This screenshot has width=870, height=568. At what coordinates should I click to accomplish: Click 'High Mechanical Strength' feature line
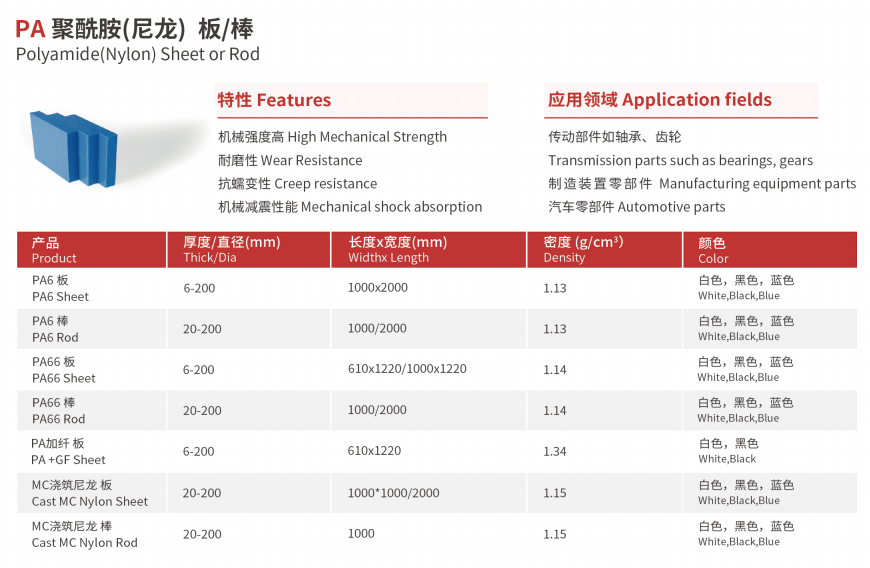tap(332, 137)
